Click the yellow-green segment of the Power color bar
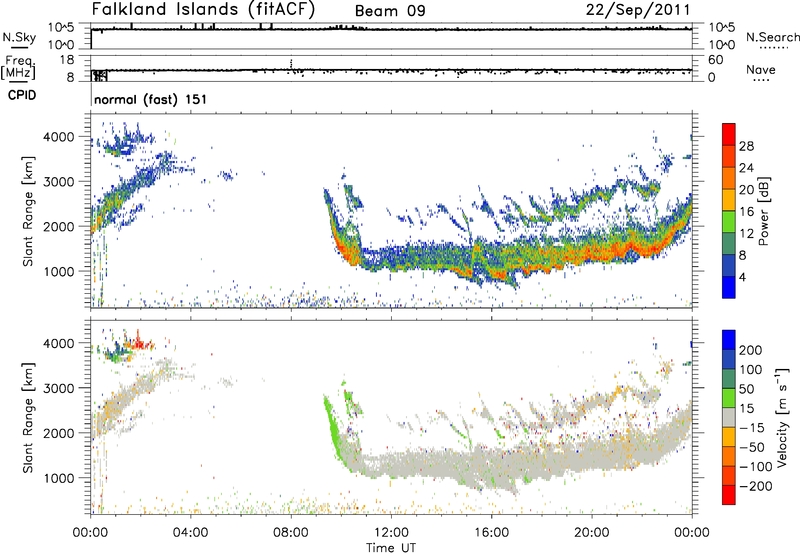The width and height of the screenshot is (800, 554). click(x=729, y=221)
